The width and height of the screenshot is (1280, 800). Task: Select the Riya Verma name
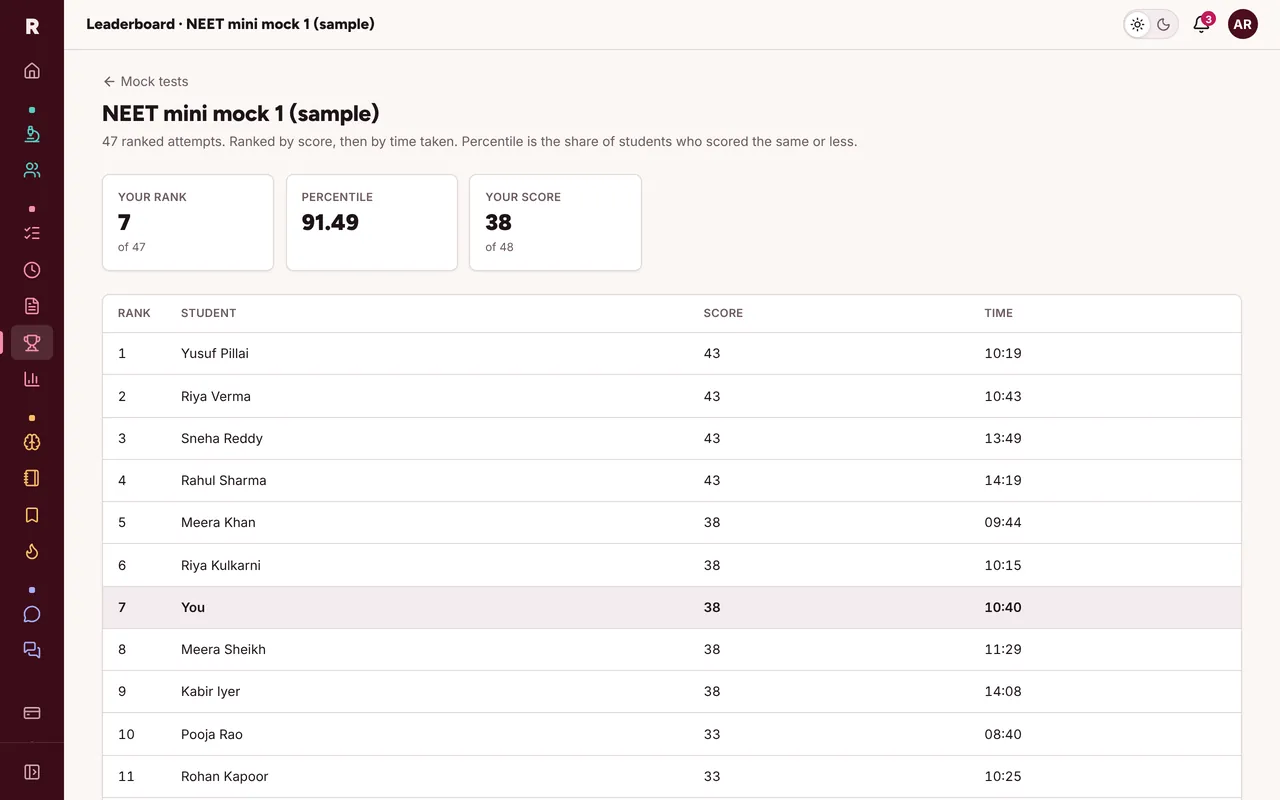pyautogui.click(x=216, y=396)
